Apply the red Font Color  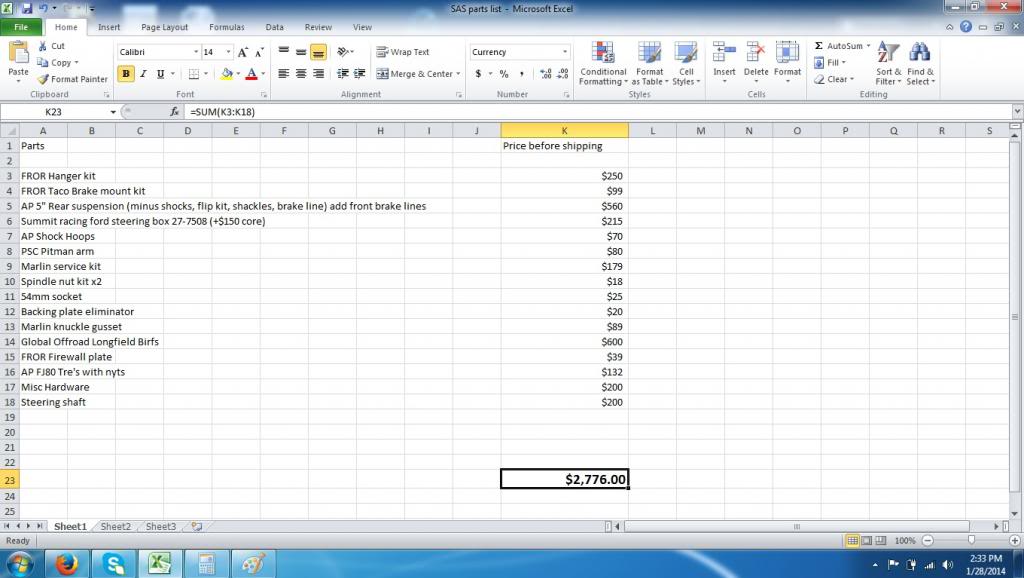[x=251, y=74]
